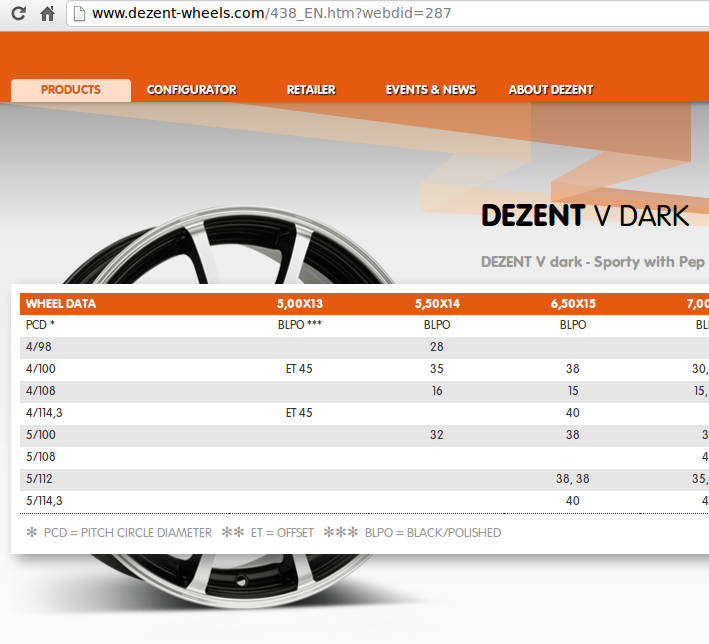Click '38, 38' in the 5/112 row
Viewport: 709px width, 644px height.
coord(573,479)
